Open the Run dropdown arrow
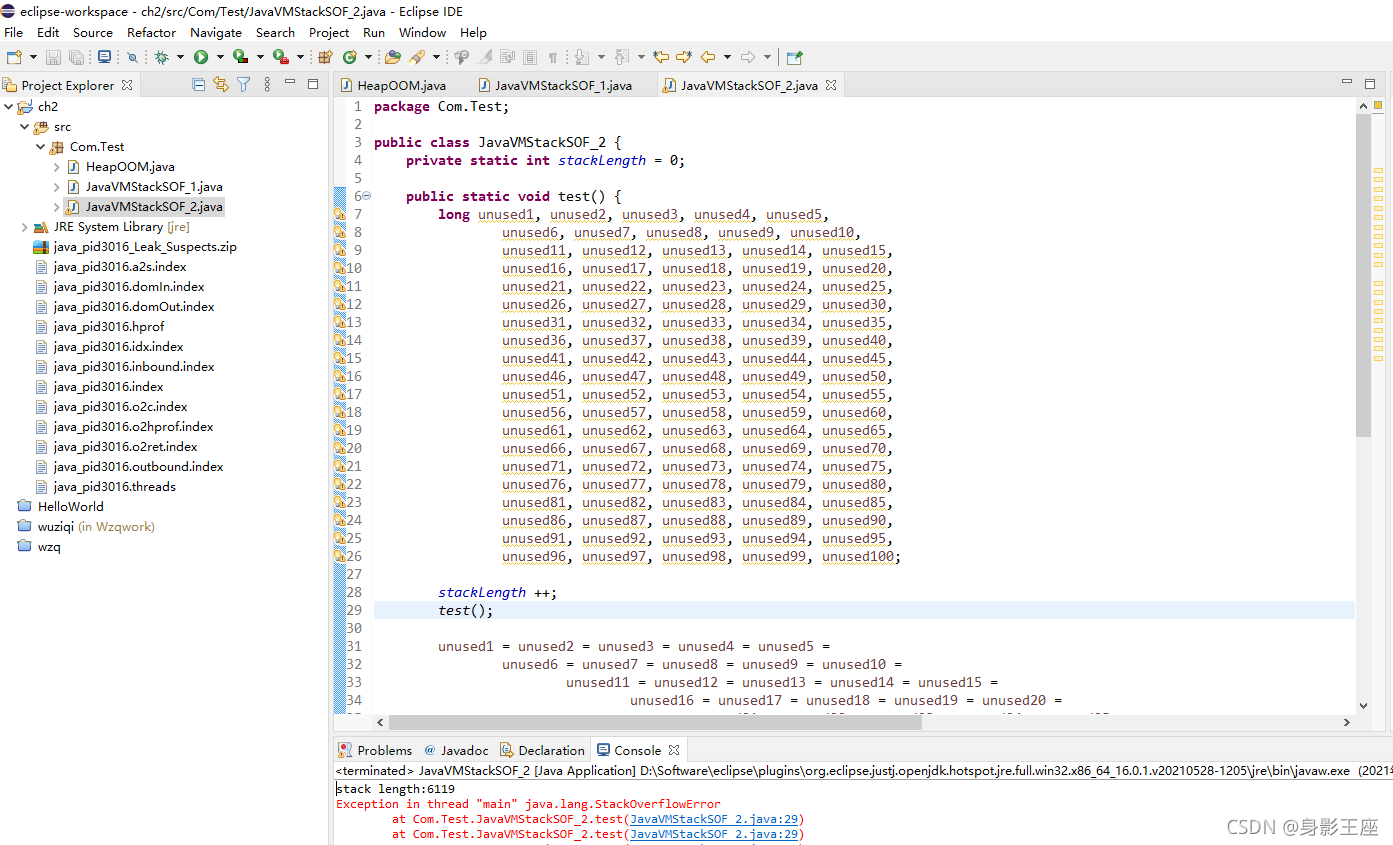Image resolution: width=1393 pixels, height=845 pixels. point(220,57)
